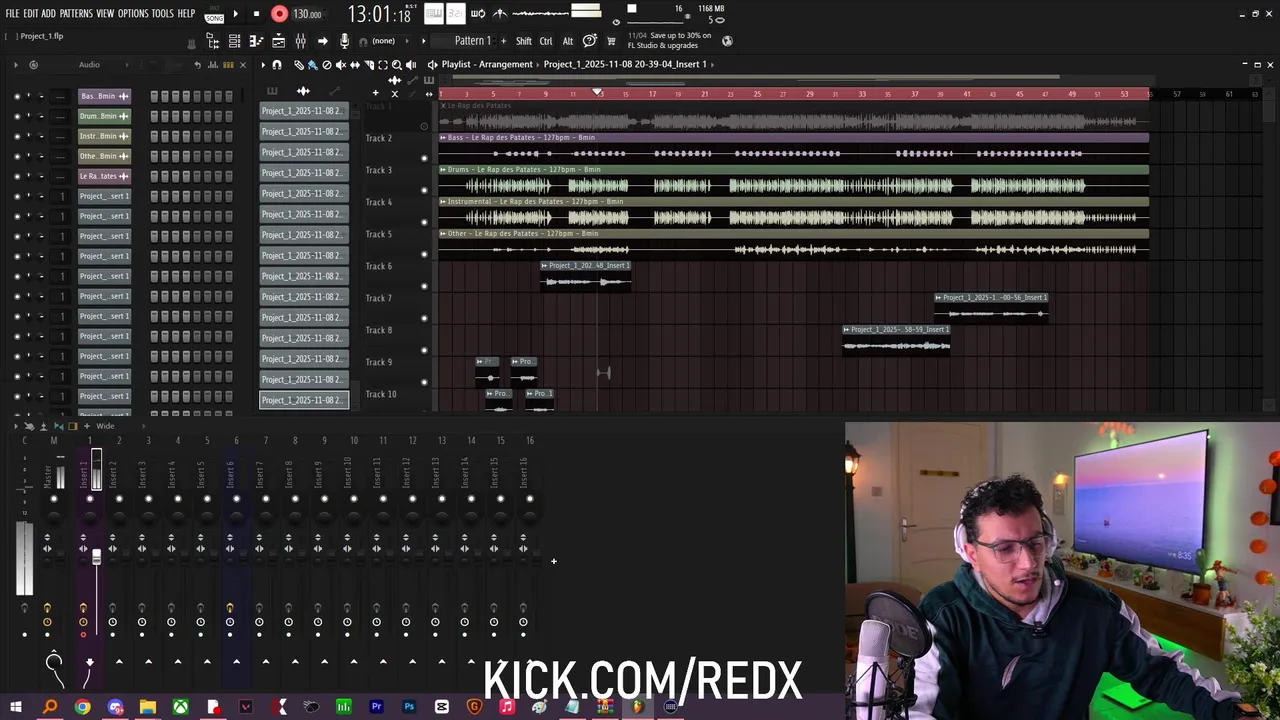Open the playlist view icon
1280x720 pixels.
tap(278, 41)
